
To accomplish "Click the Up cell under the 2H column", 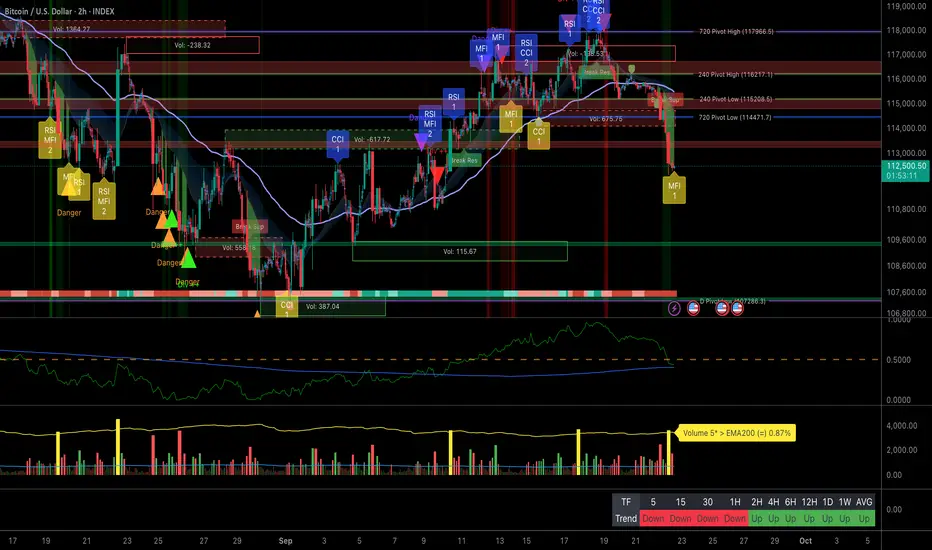I will pyautogui.click(x=757, y=518).
